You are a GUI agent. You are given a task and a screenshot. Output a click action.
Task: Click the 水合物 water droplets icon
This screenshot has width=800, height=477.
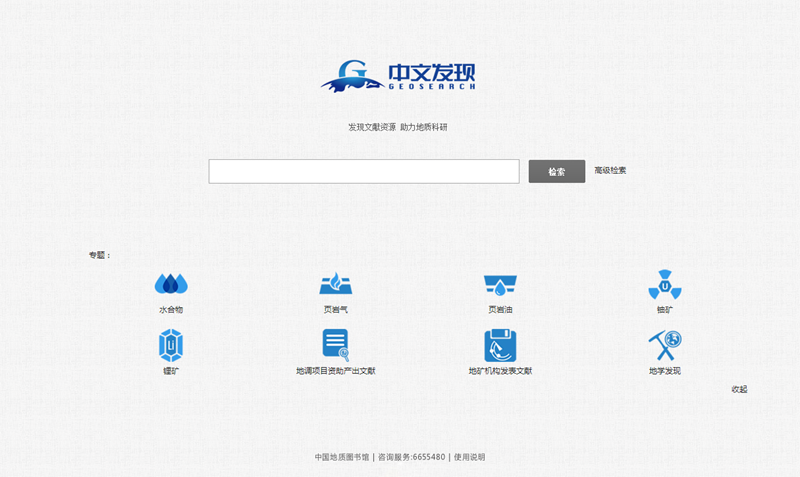point(171,284)
